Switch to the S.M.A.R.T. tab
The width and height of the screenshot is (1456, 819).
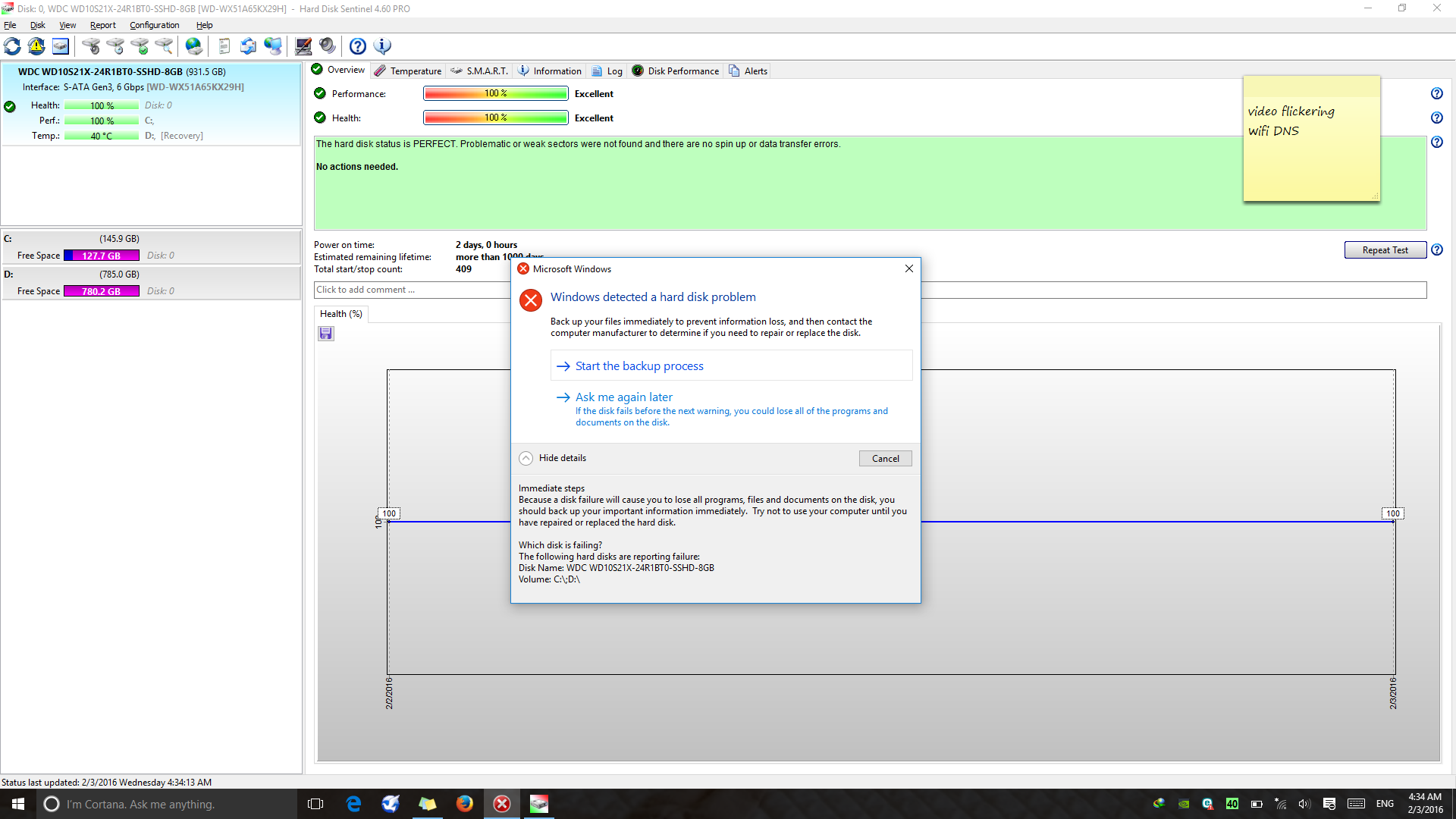tap(486, 71)
